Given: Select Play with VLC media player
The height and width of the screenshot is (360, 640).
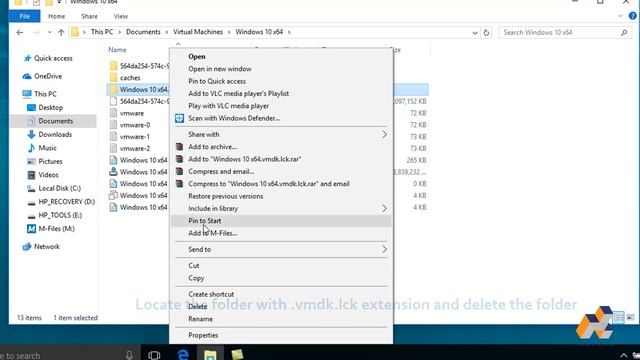Looking at the screenshot, I should click(x=281, y=106).
